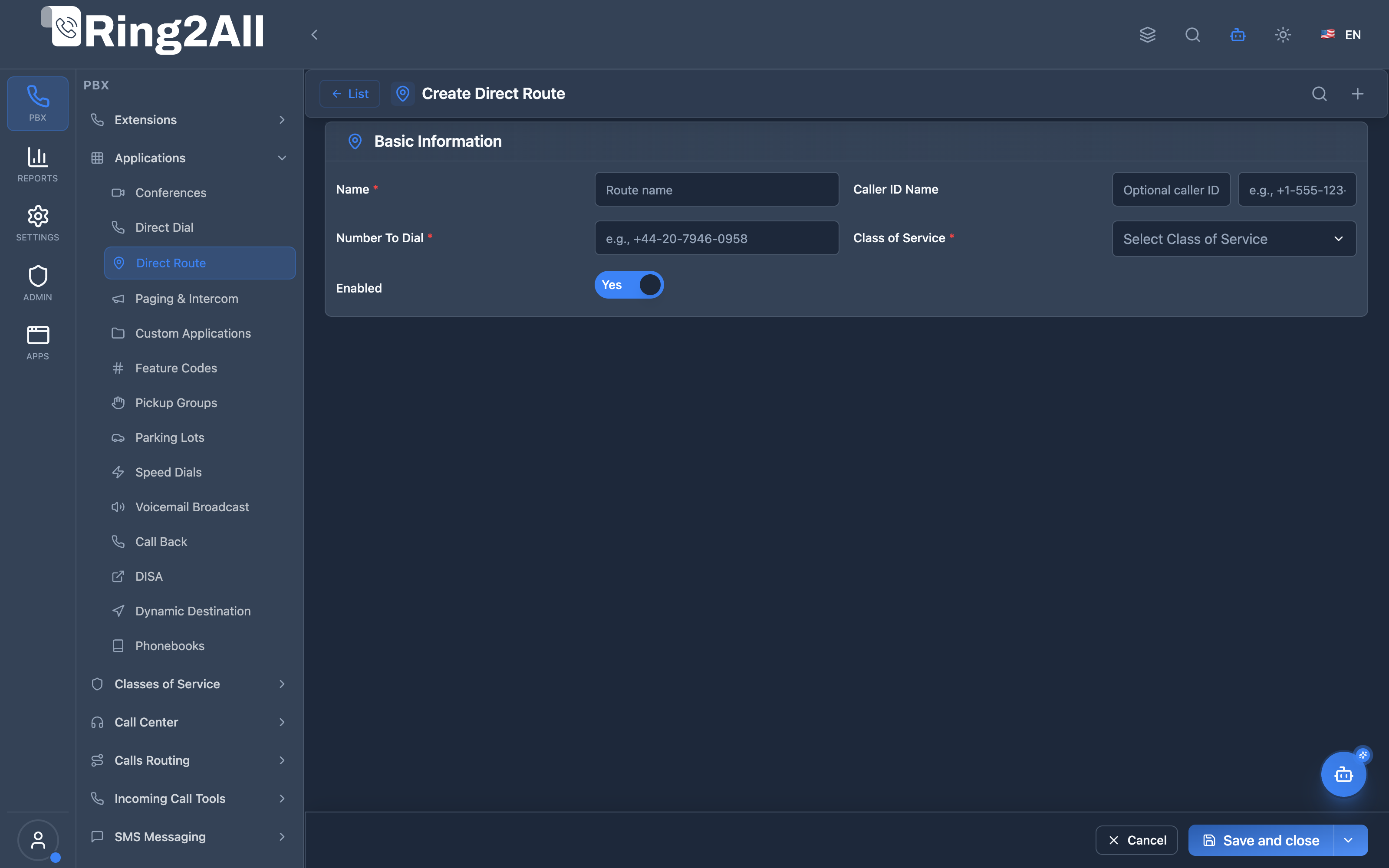Go back using the List button
Image resolution: width=1389 pixels, height=868 pixels.
pos(349,94)
